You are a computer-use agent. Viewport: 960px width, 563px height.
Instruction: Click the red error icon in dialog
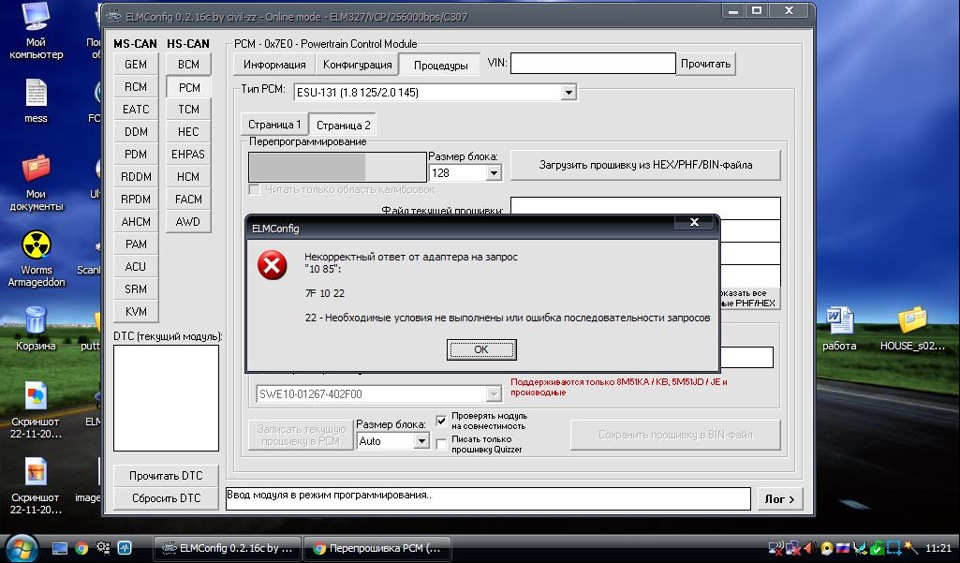(272, 266)
